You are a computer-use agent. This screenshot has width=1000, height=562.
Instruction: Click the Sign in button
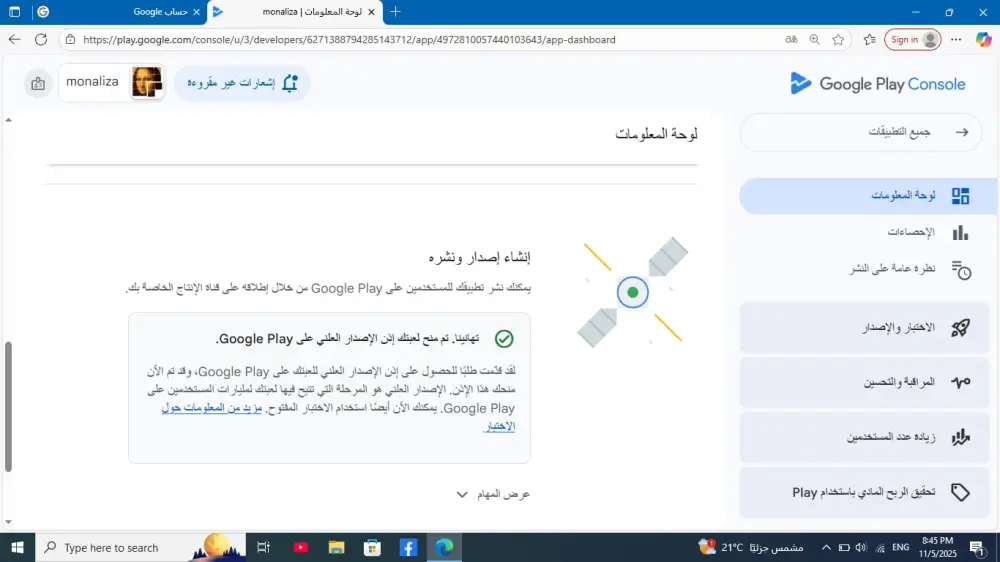pos(913,40)
